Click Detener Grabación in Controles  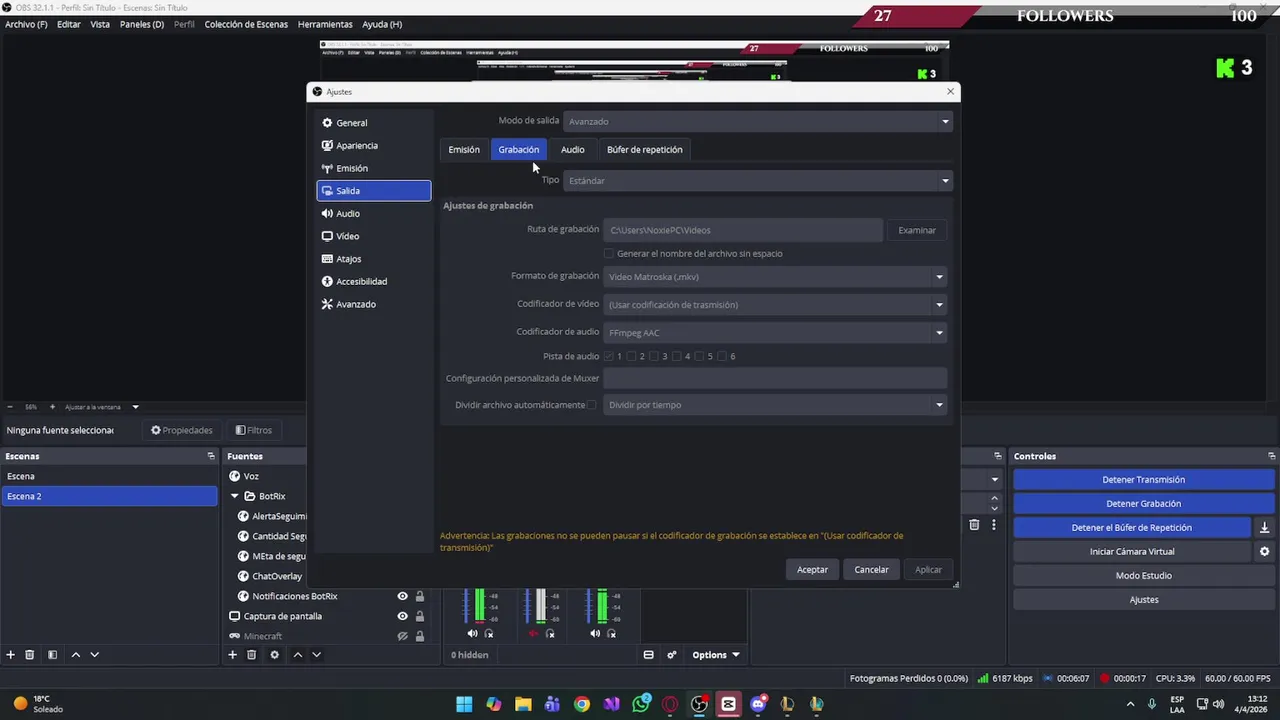(x=1143, y=504)
